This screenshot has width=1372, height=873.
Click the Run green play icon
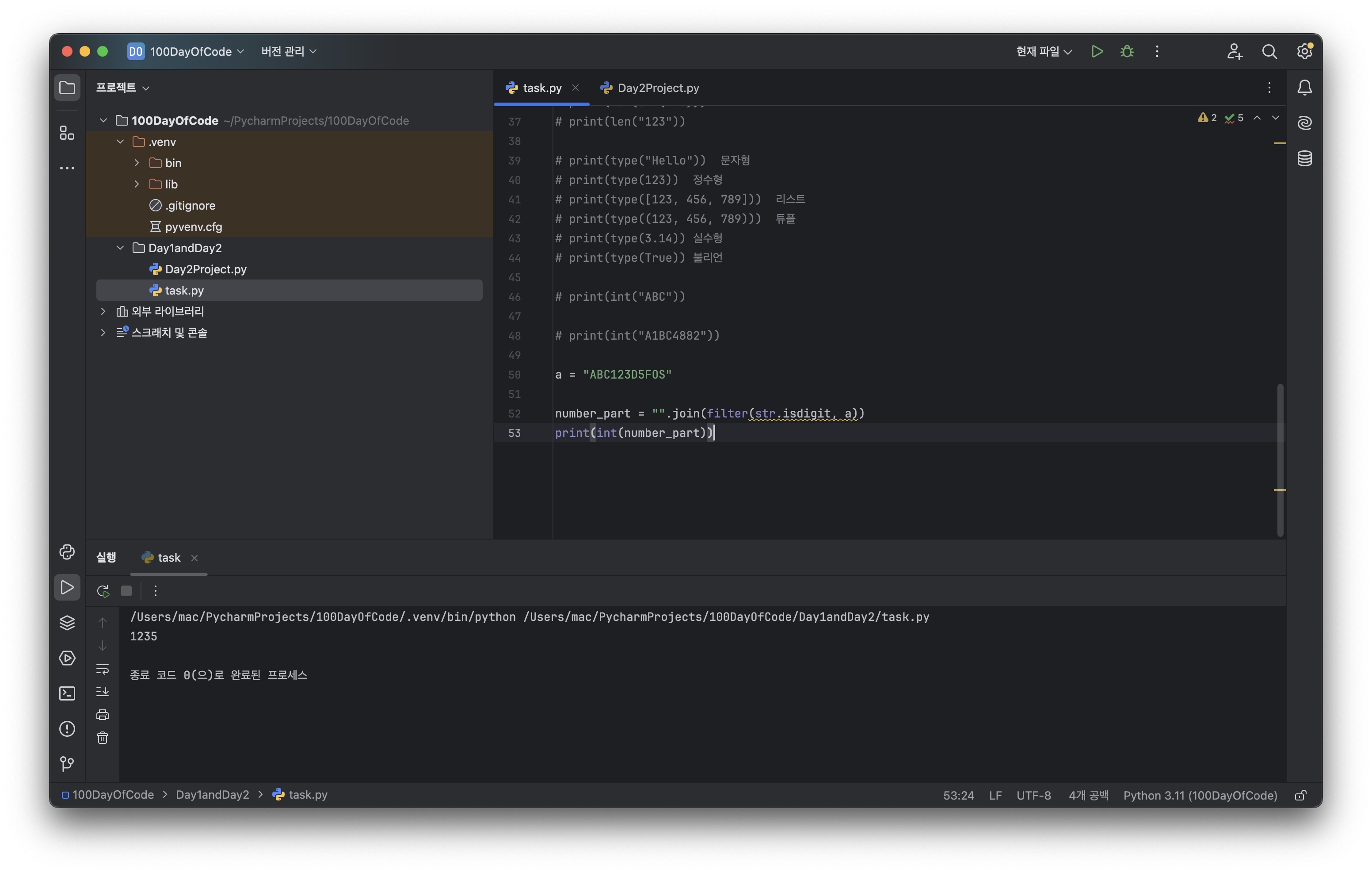pyautogui.click(x=1097, y=51)
